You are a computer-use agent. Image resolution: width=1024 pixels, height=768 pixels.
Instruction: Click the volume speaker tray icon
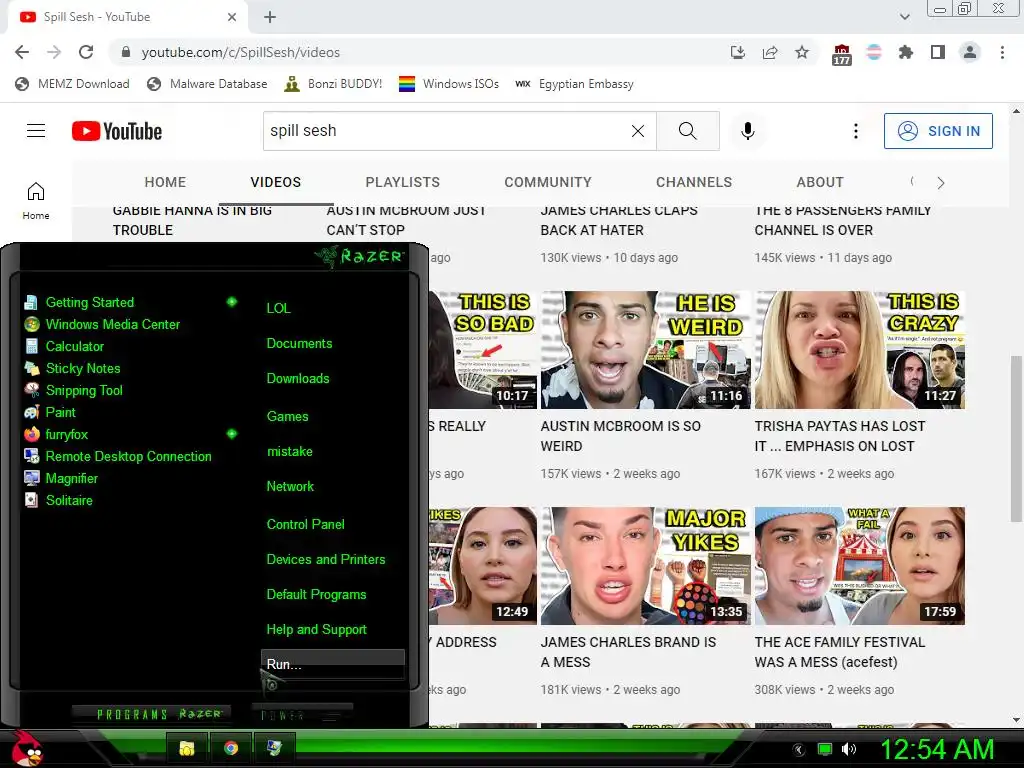(x=849, y=749)
